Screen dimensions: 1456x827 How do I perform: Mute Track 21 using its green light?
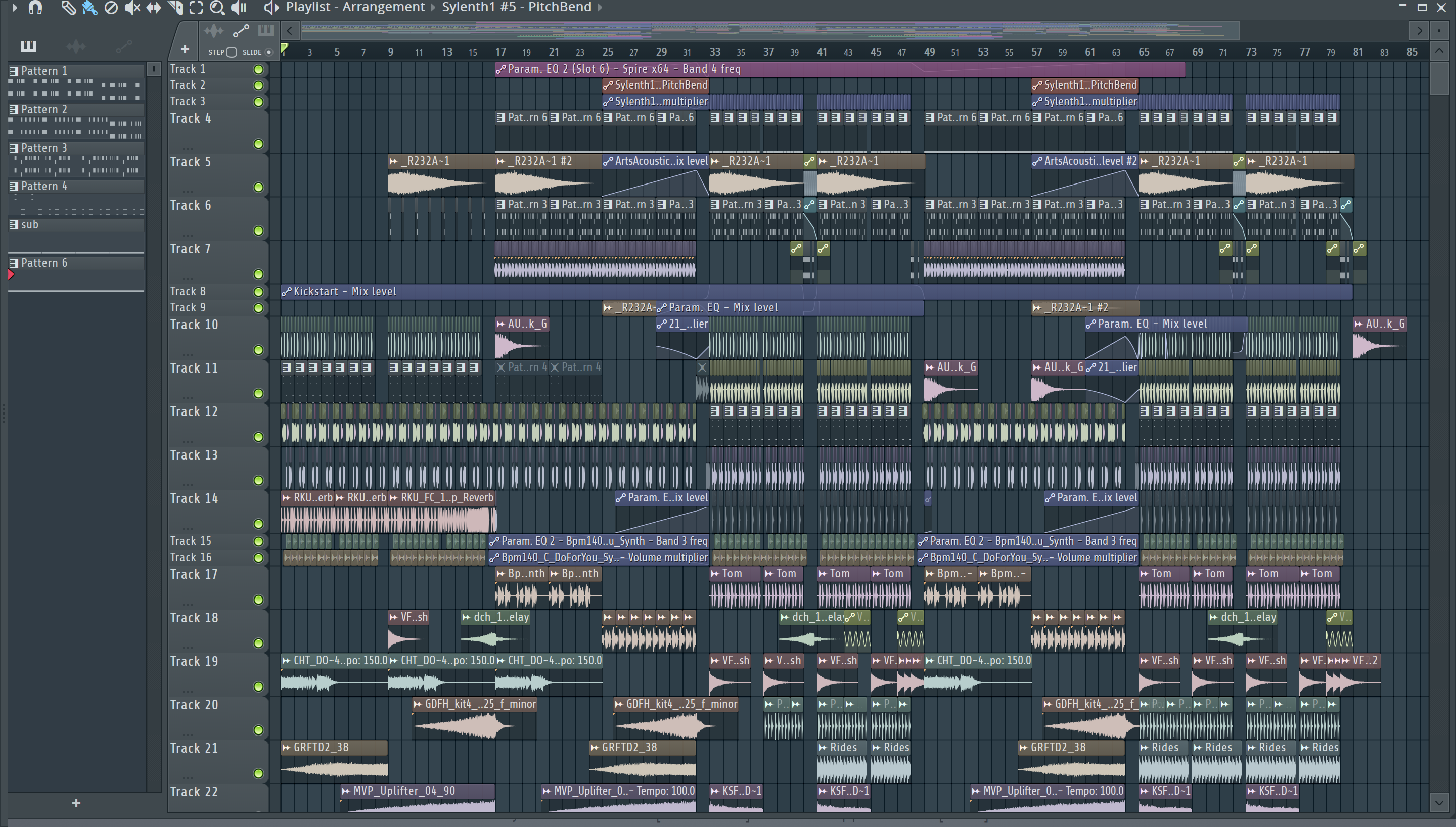258,773
